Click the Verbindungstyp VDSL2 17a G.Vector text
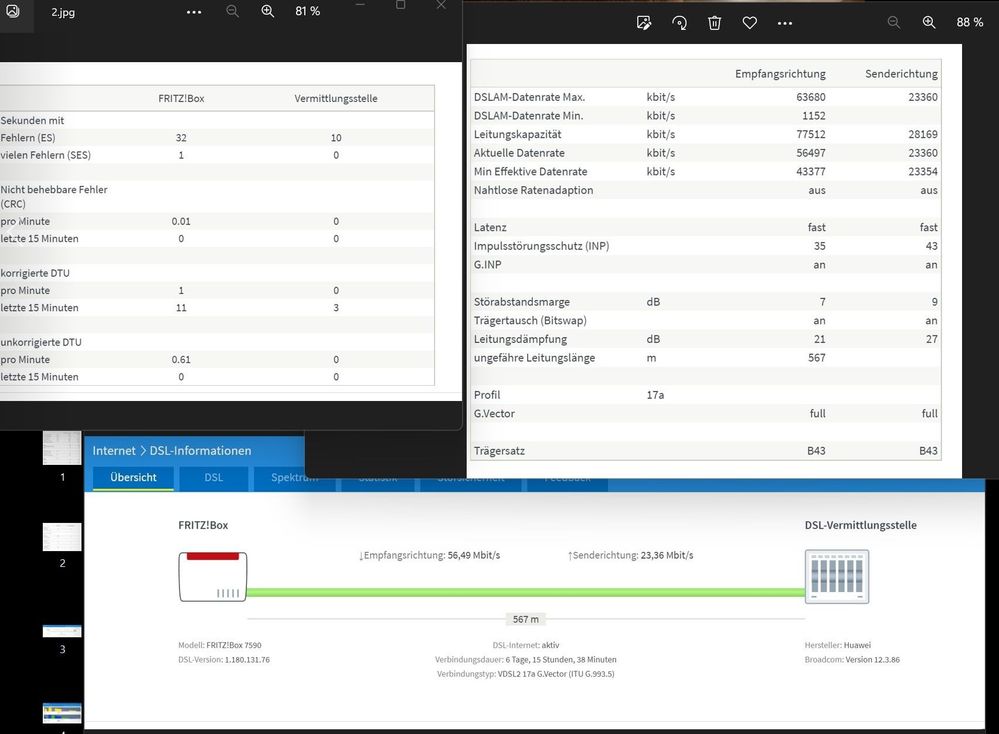The image size is (999, 734). click(526, 674)
